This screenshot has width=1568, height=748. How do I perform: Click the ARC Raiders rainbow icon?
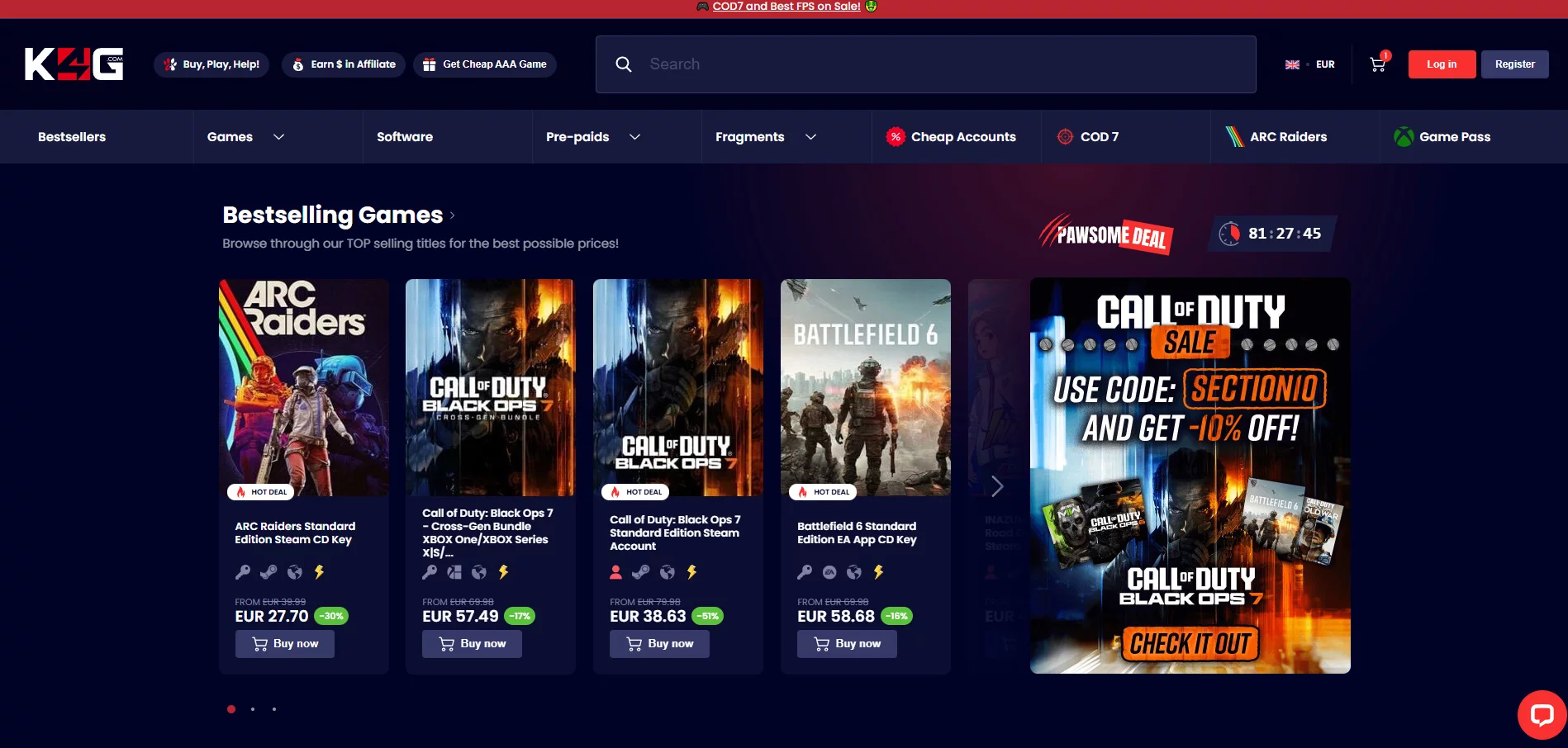point(1235,137)
